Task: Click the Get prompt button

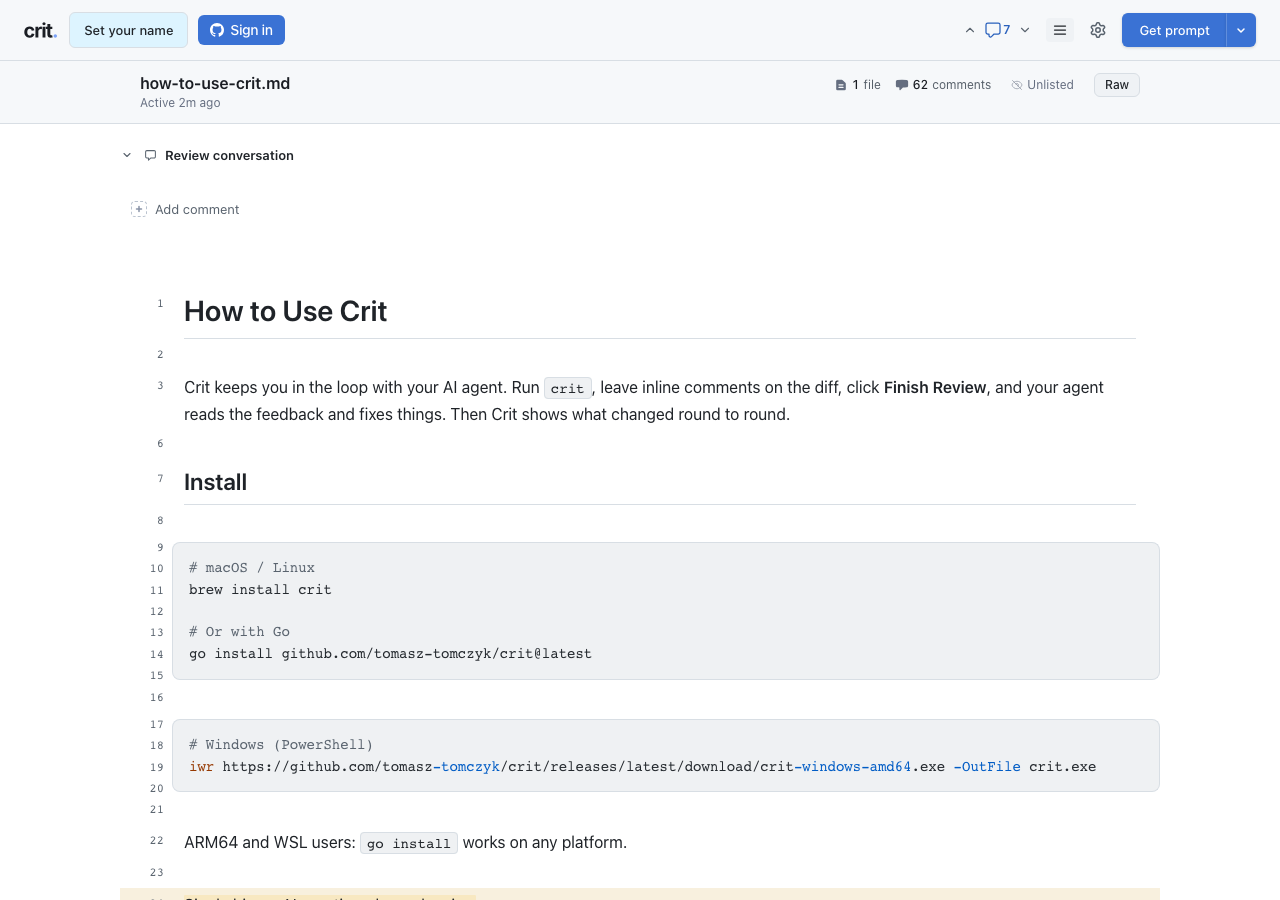Action: click(x=1174, y=30)
